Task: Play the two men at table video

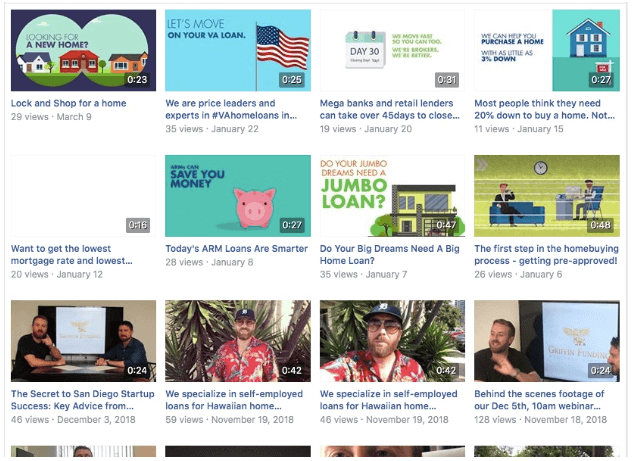Action: coord(83,341)
